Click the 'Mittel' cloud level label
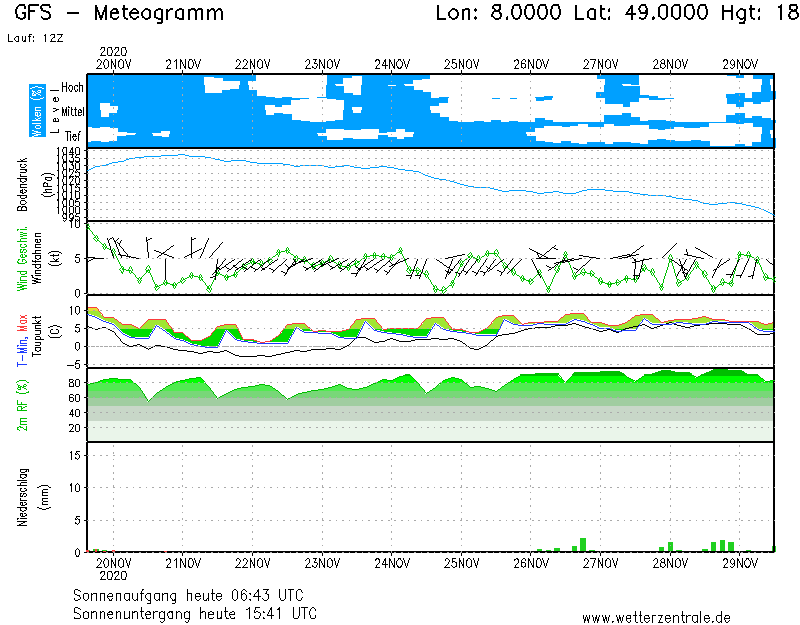The width and height of the screenshot is (800, 625). (x=73, y=111)
